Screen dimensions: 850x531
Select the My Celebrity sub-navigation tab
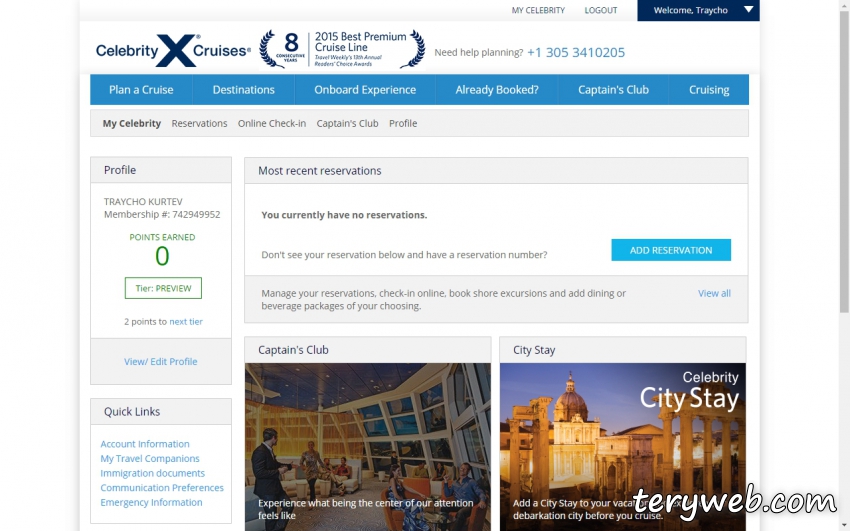tap(132, 124)
